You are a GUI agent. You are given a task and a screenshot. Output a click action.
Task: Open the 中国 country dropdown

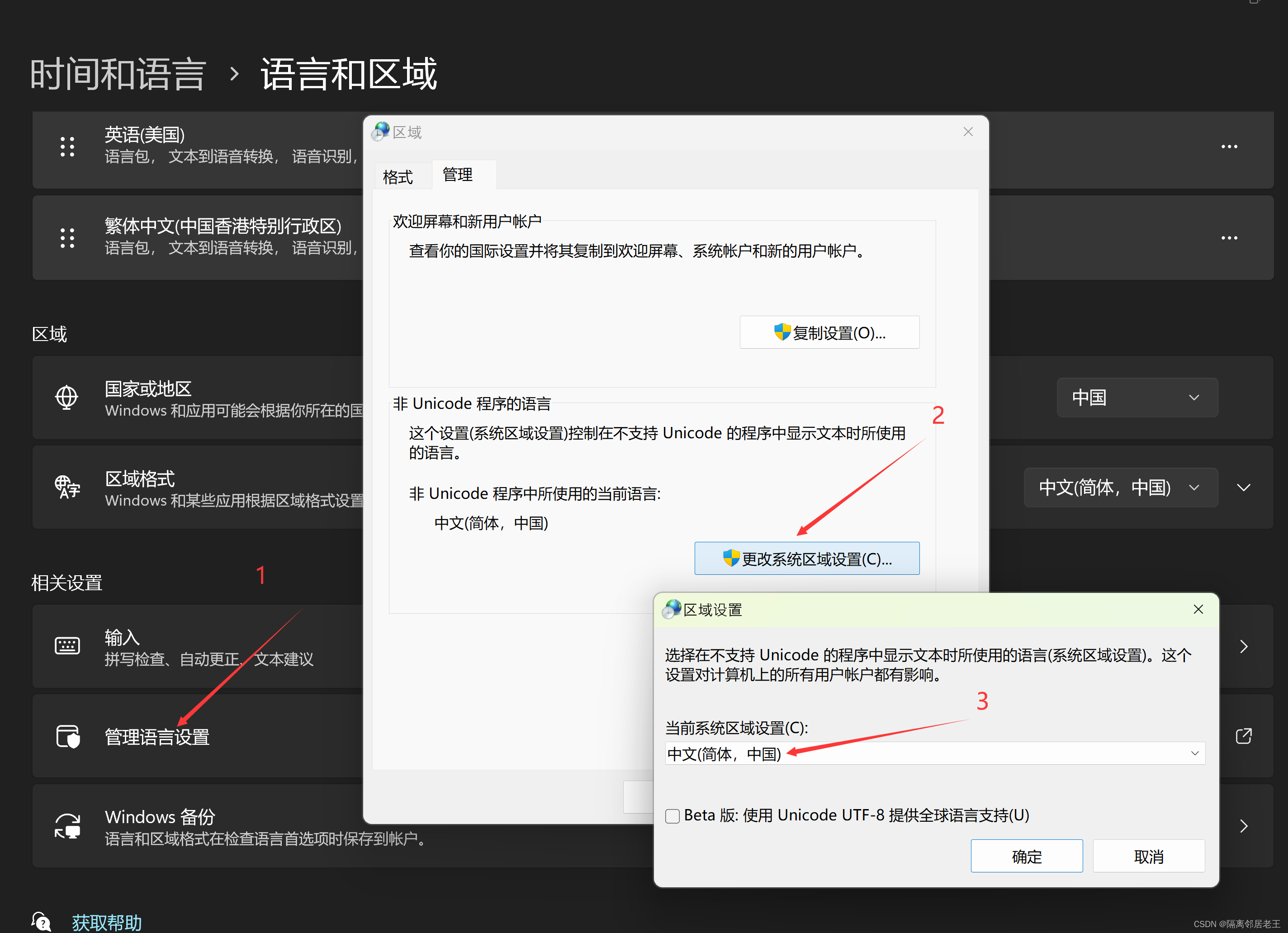[1137, 398]
